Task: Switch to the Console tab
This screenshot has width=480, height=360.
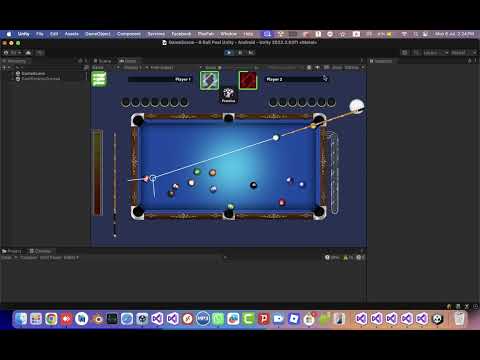Action: (x=40, y=251)
